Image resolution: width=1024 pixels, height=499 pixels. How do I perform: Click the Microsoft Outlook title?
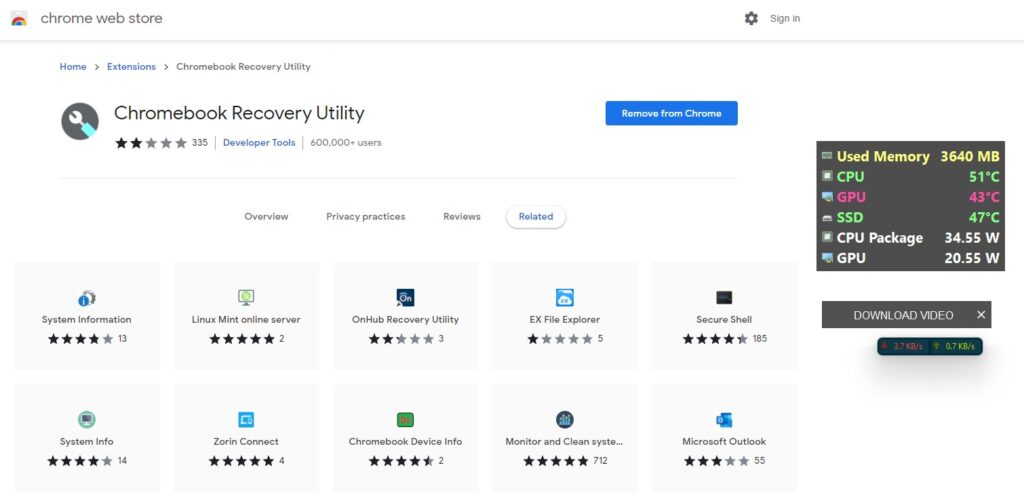tap(724, 442)
